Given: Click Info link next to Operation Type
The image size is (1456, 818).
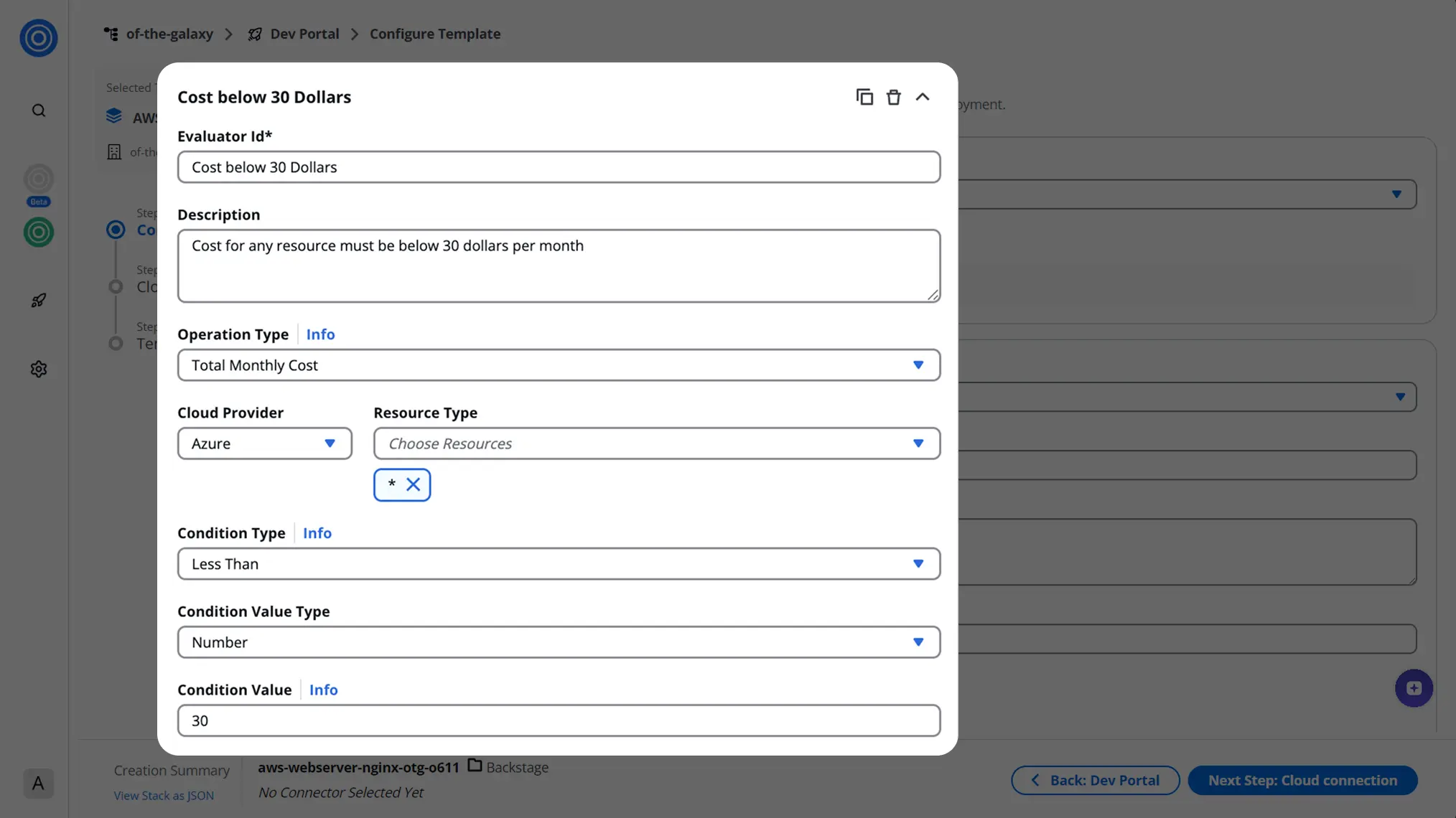Looking at the screenshot, I should point(320,334).
